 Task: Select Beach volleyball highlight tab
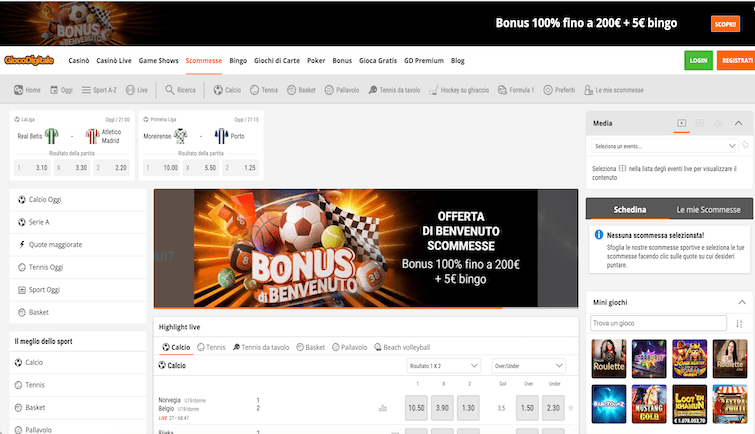click(x=402, y=347)
